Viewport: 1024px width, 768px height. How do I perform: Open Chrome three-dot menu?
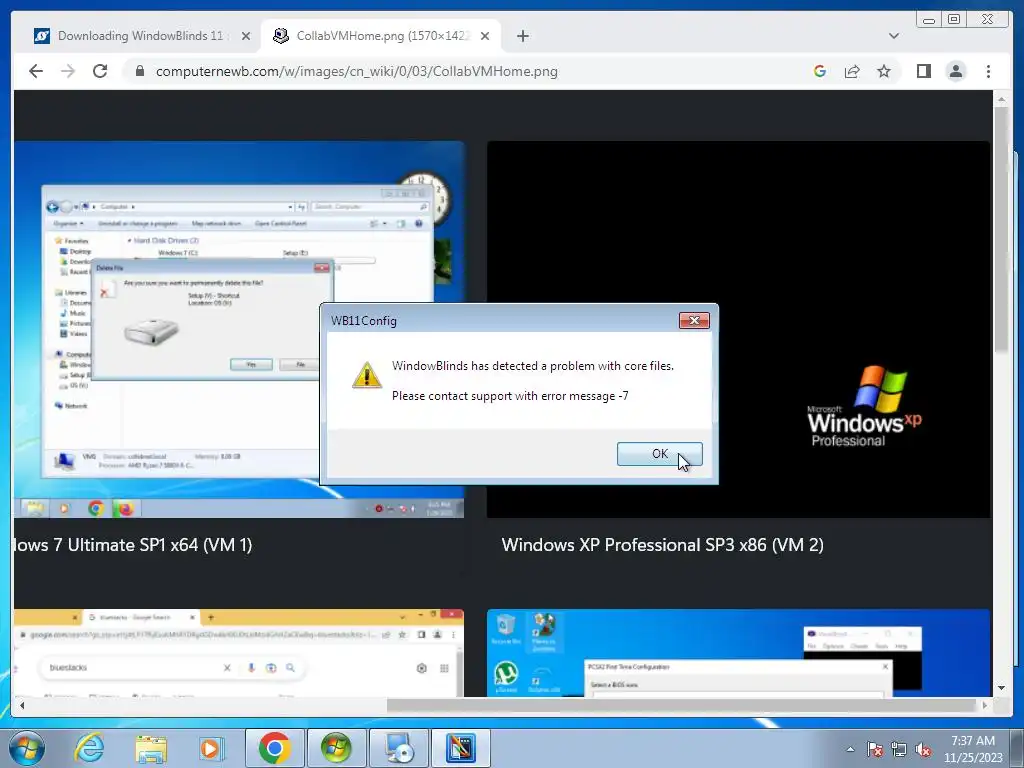coord(988,71)
